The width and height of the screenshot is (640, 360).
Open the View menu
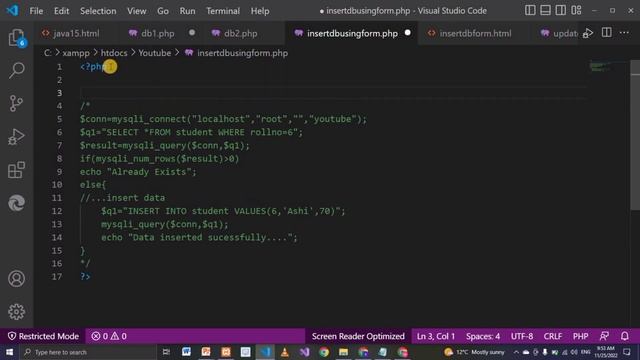coord(136,11)
